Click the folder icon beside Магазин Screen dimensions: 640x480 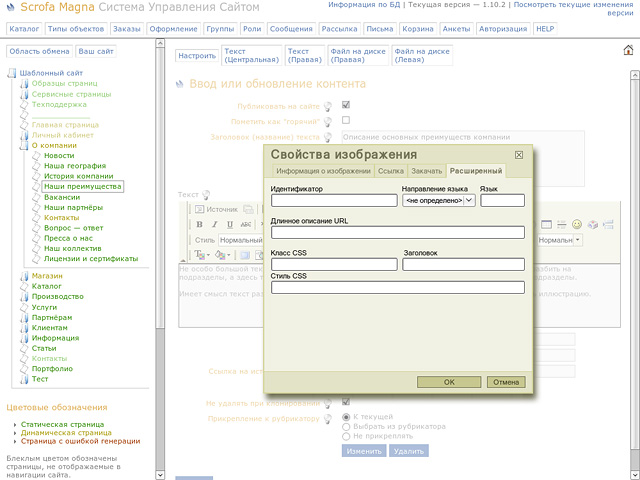[24, 276]
